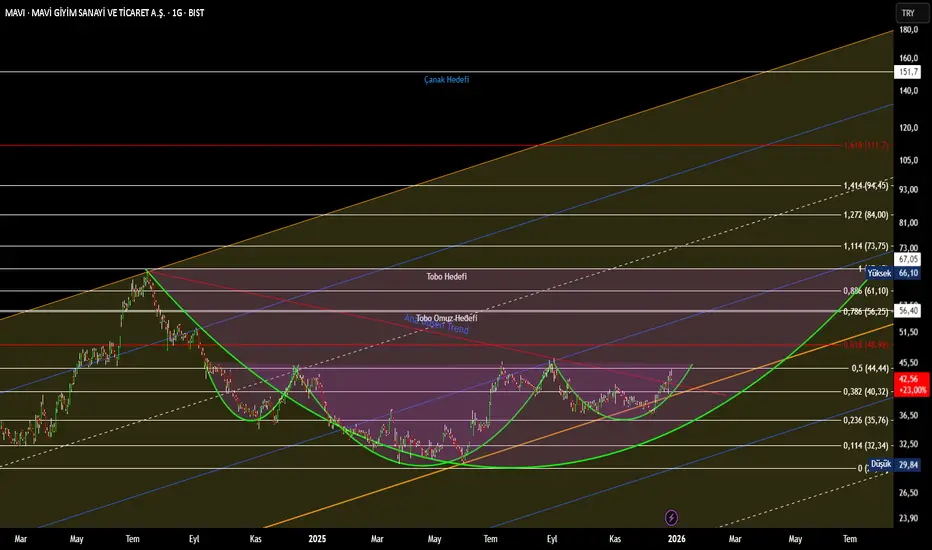932x550 pixels.
Task: Select the Tobo Omuz Hedefi label
Action: point(447,318)
